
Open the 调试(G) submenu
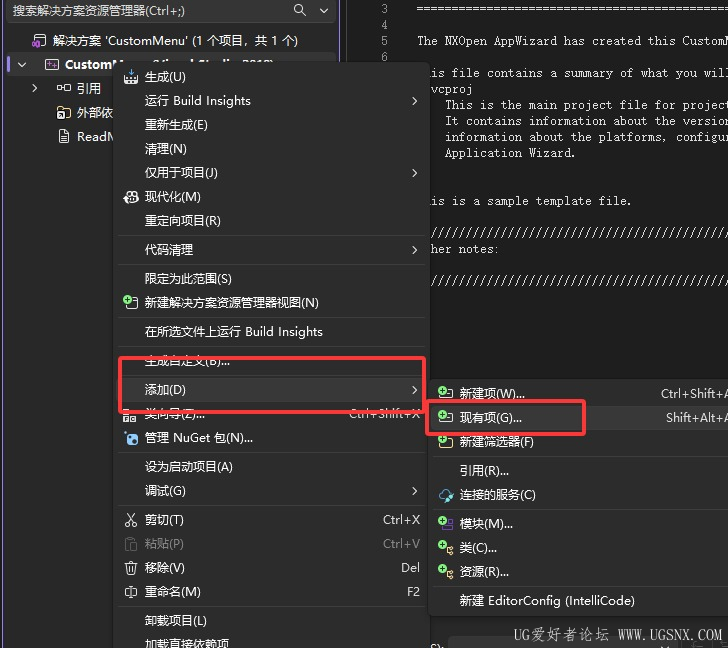(x=272, y=491)
